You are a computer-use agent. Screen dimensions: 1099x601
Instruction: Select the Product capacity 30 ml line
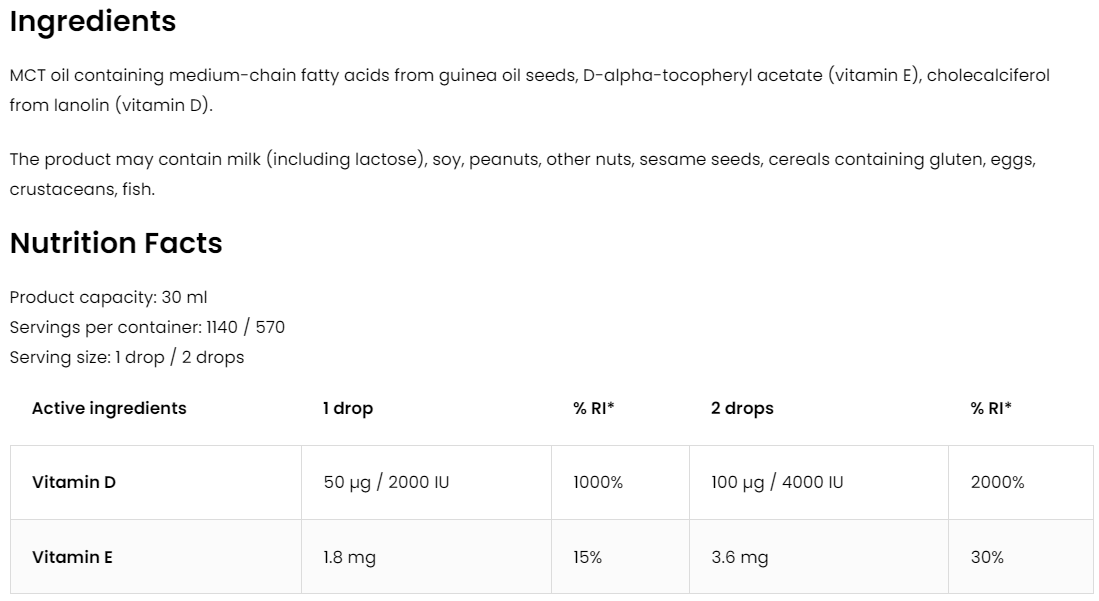[x=108, y=297]
